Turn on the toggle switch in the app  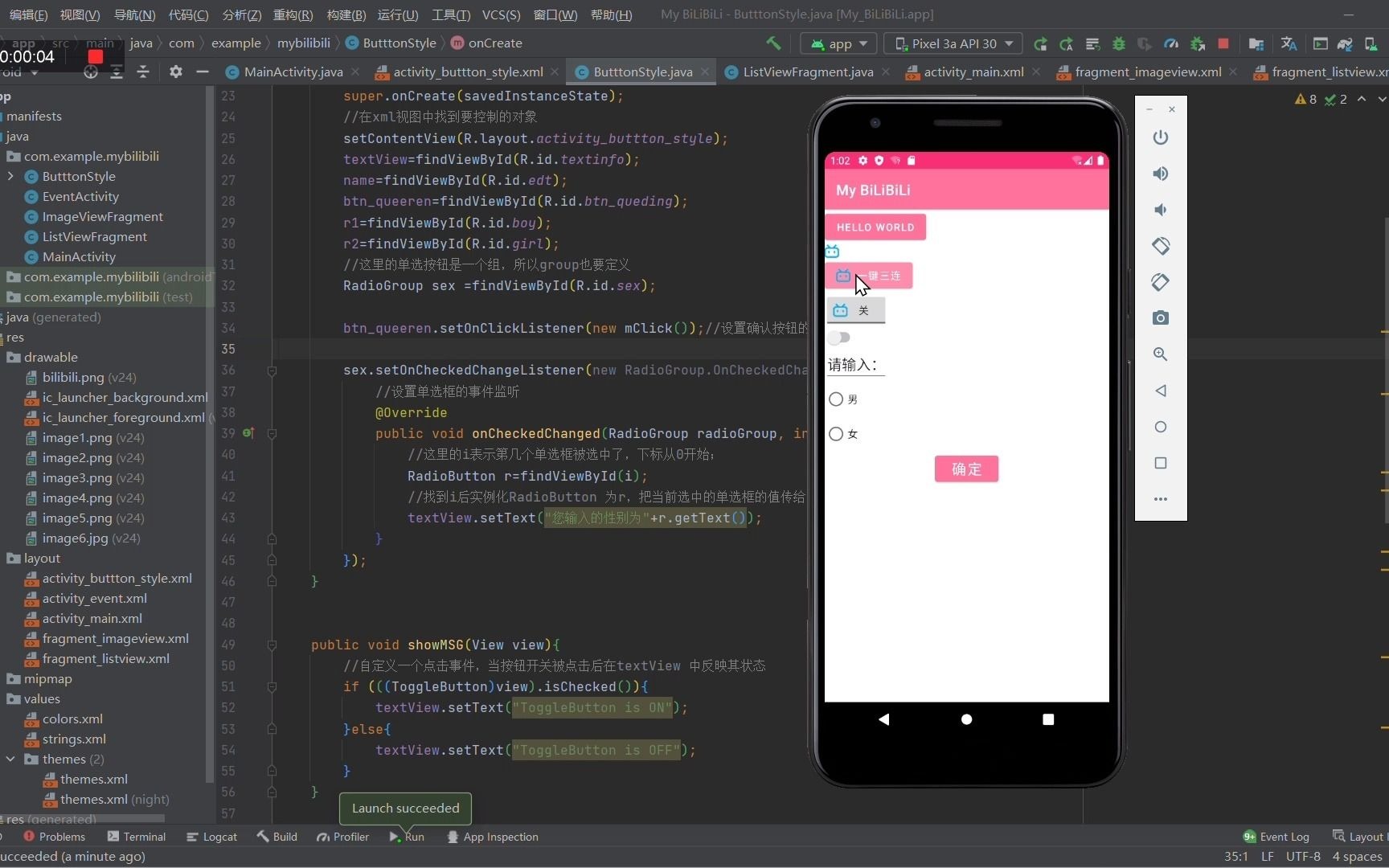coord(839,338)
